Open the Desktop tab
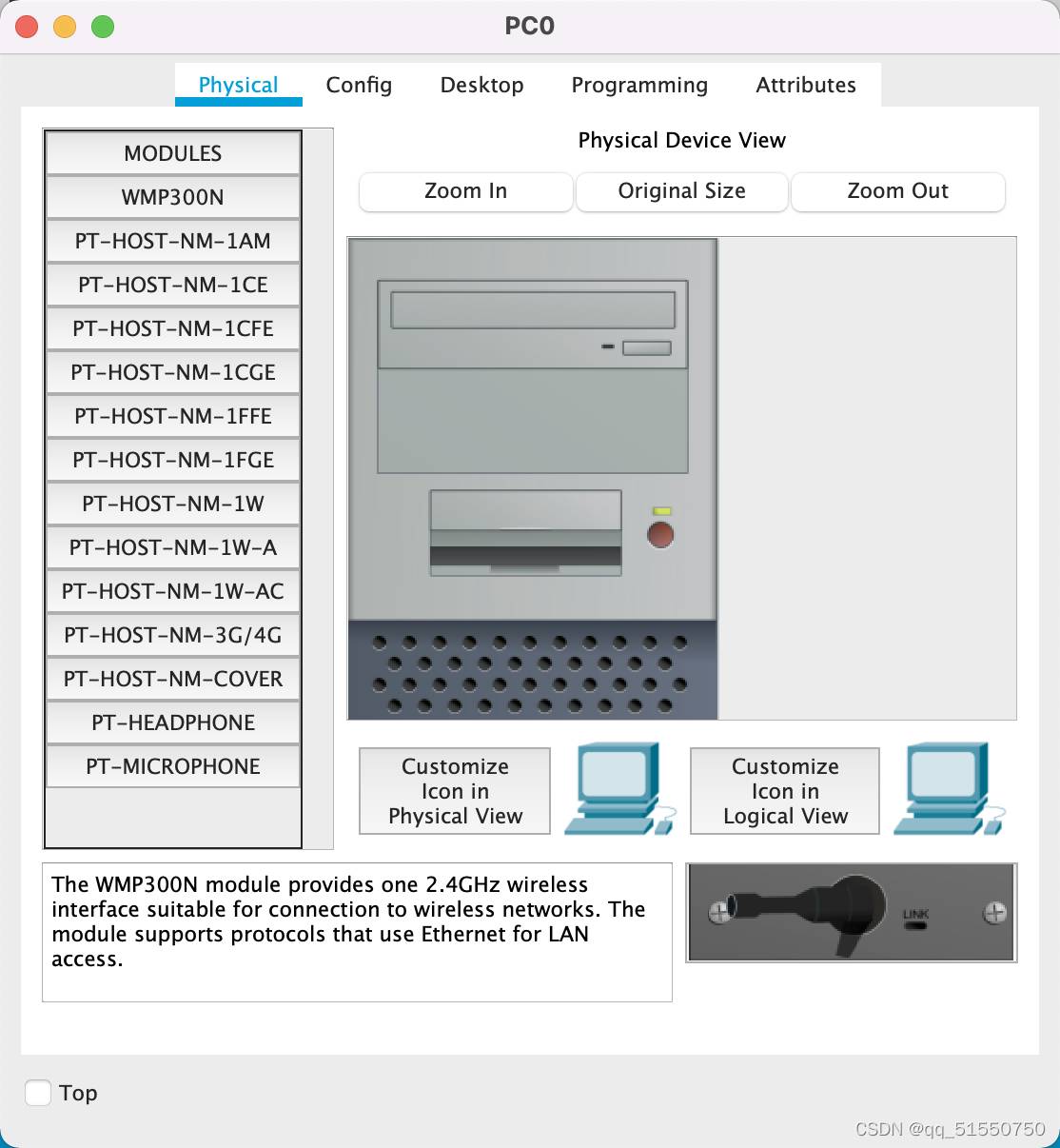Screen dimensions: 1060x1148 pos(481,85)
